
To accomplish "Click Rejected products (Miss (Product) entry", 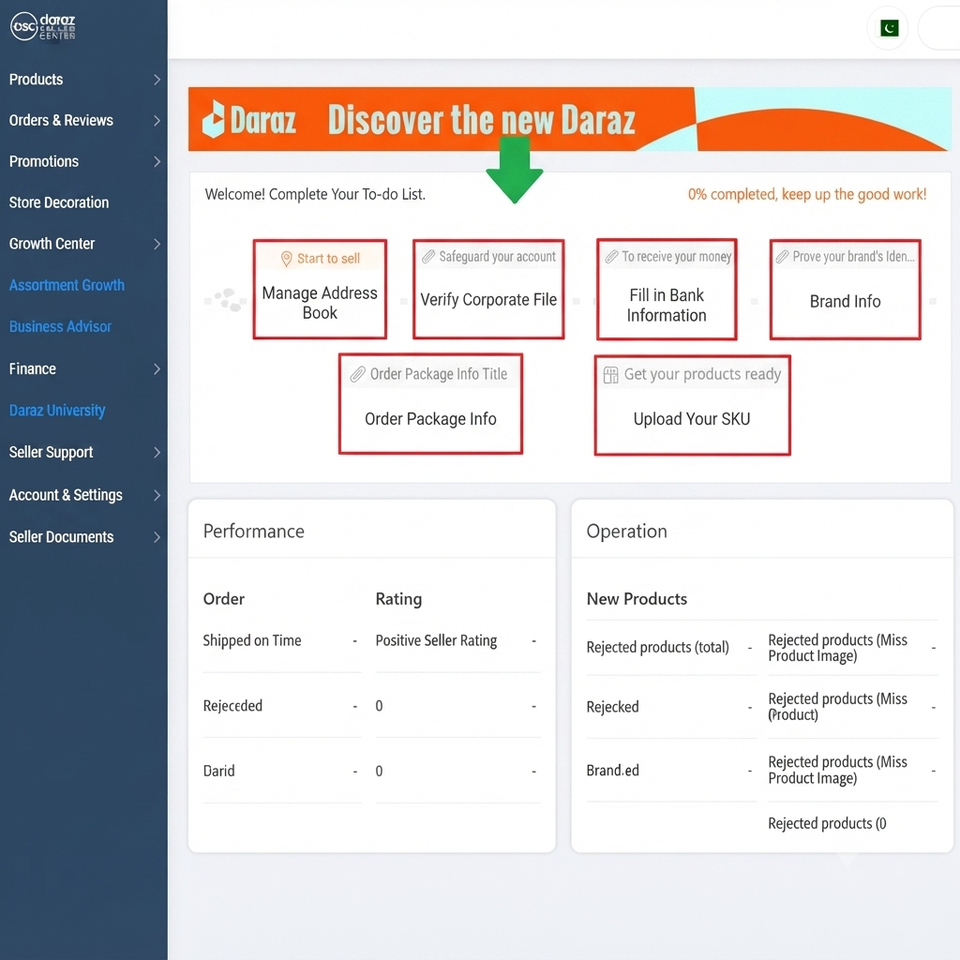I will (x=838, y=707).
